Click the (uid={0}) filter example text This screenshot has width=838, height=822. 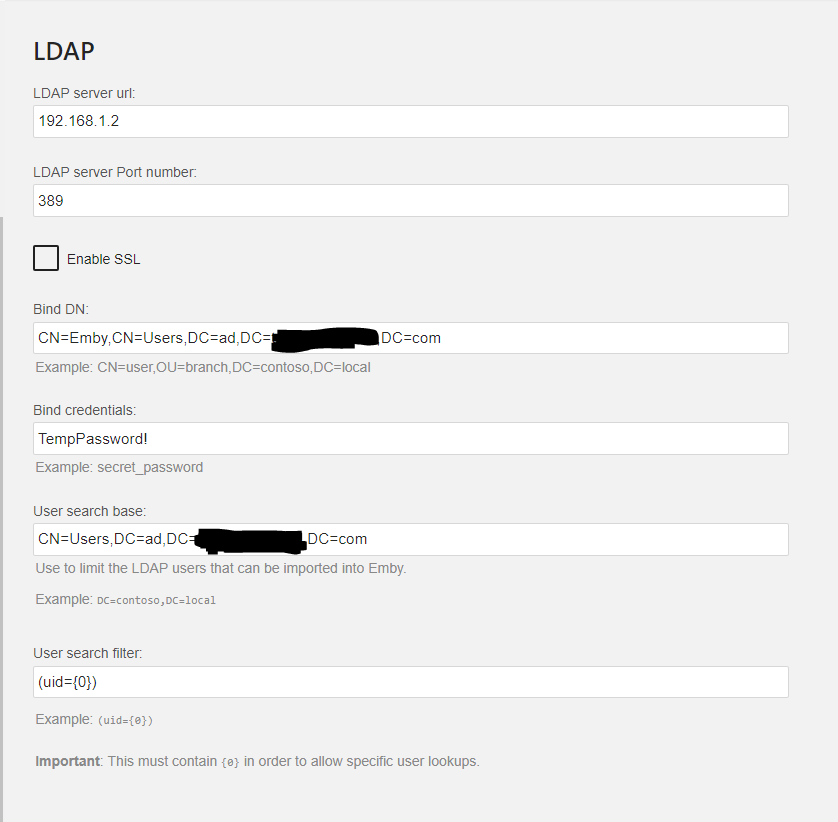pyautogui.click(x=124, y=720)
